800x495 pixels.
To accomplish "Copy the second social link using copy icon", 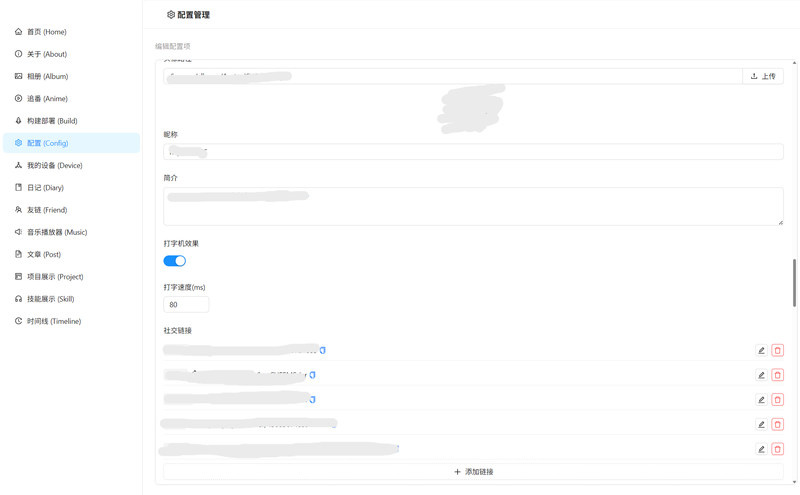I will pyautogui.click(x=313, y=375).
